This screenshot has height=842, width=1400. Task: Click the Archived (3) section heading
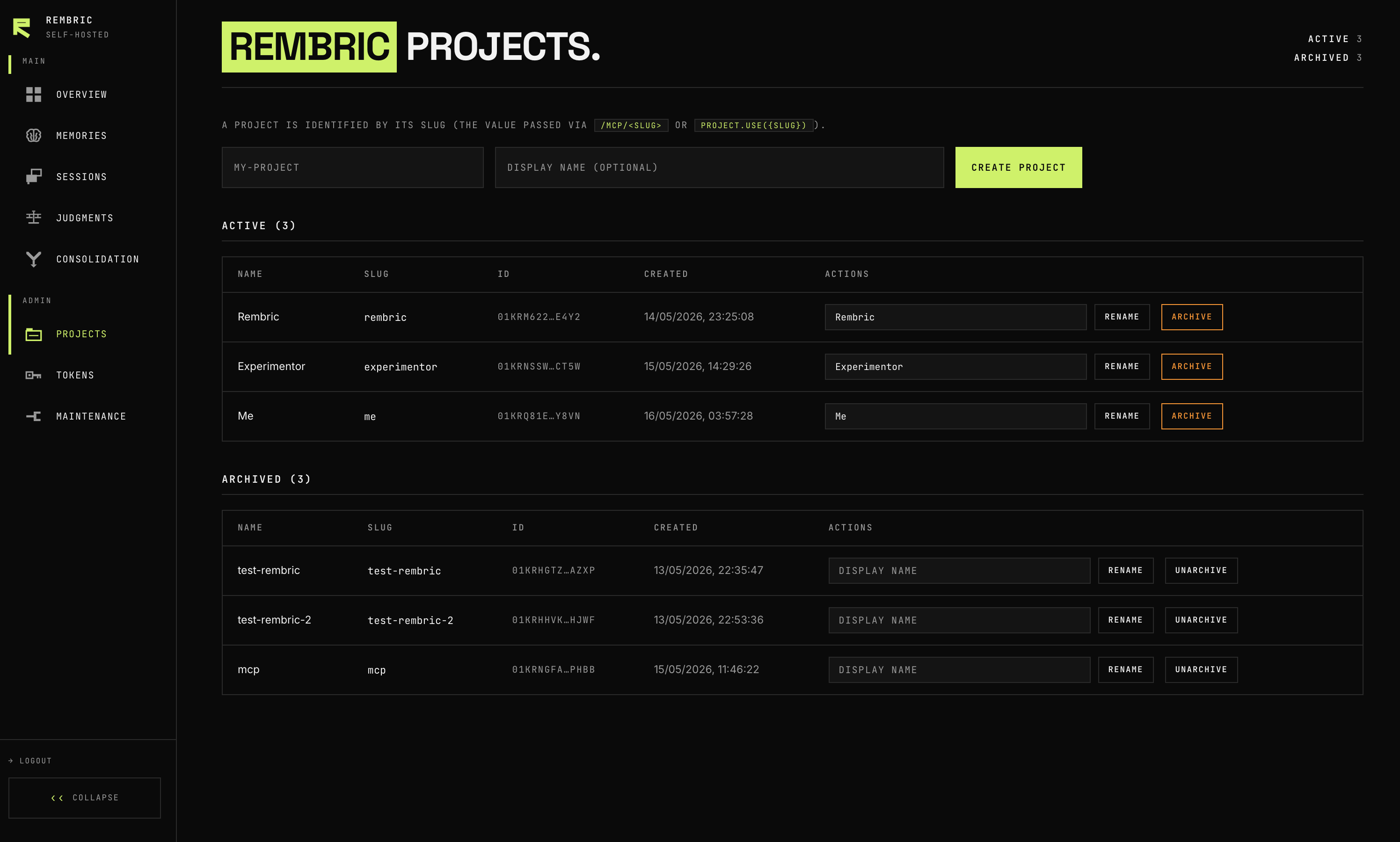point(266,479)
